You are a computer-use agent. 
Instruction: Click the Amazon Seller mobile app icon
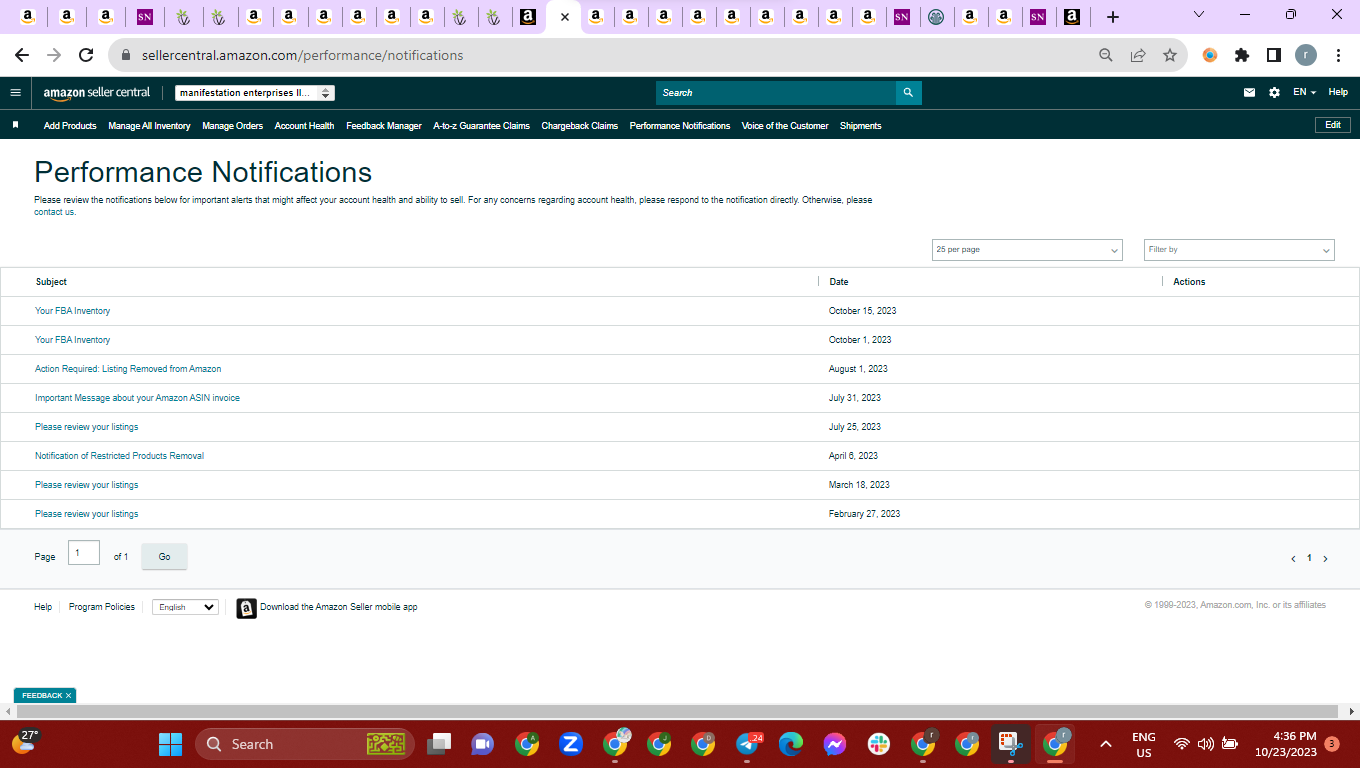click(246, 608)
